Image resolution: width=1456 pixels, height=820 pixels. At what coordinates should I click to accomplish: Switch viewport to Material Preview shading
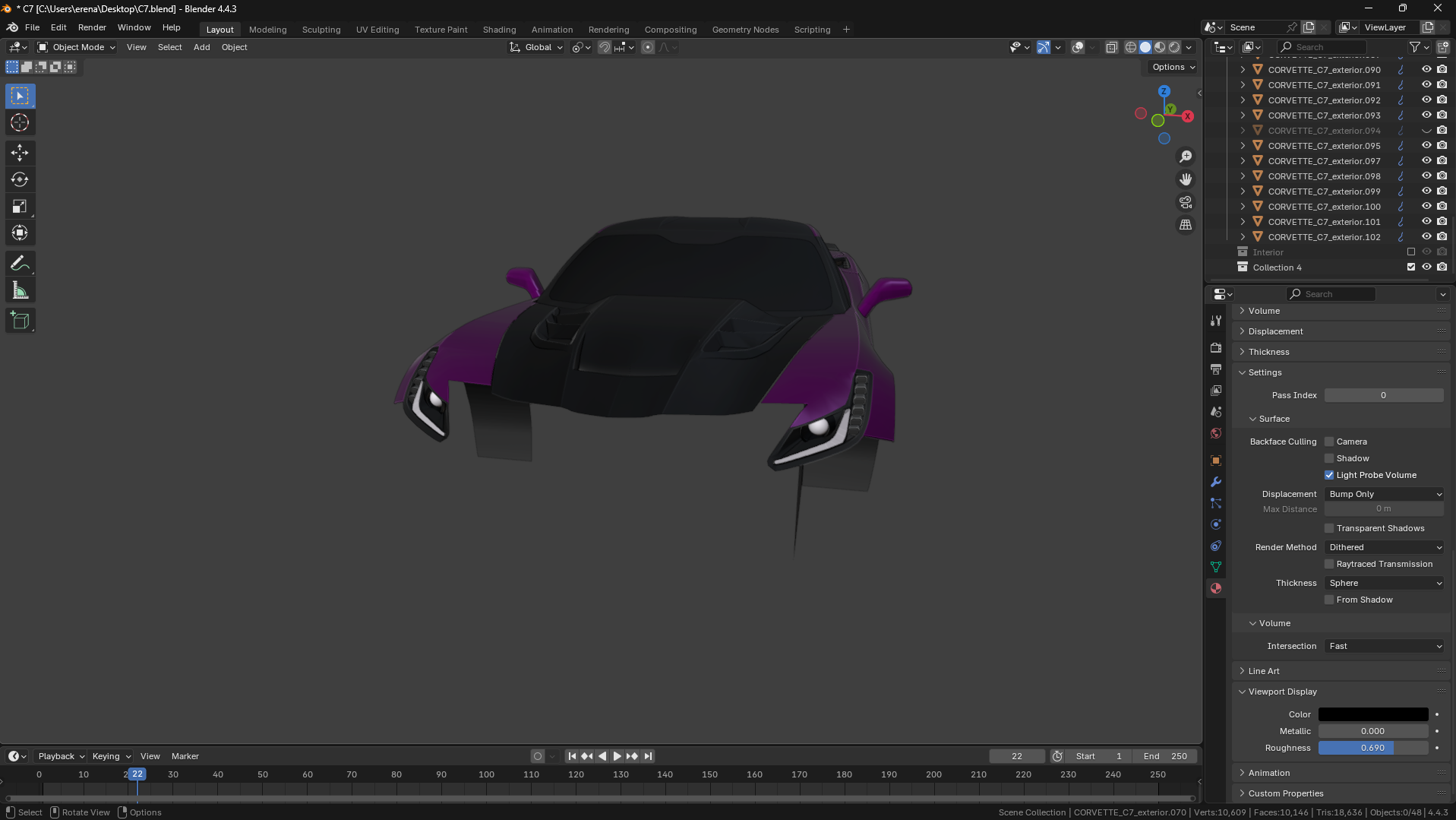(x=1160, y=47)
